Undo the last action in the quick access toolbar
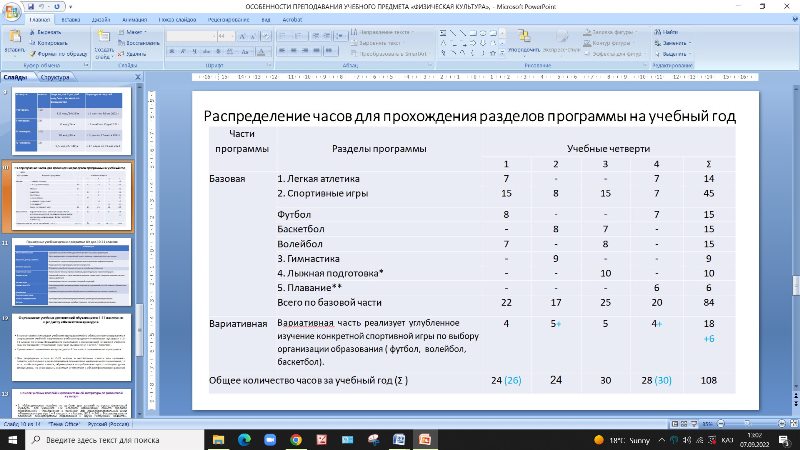800x450 pixels. (x=42, y=7)
